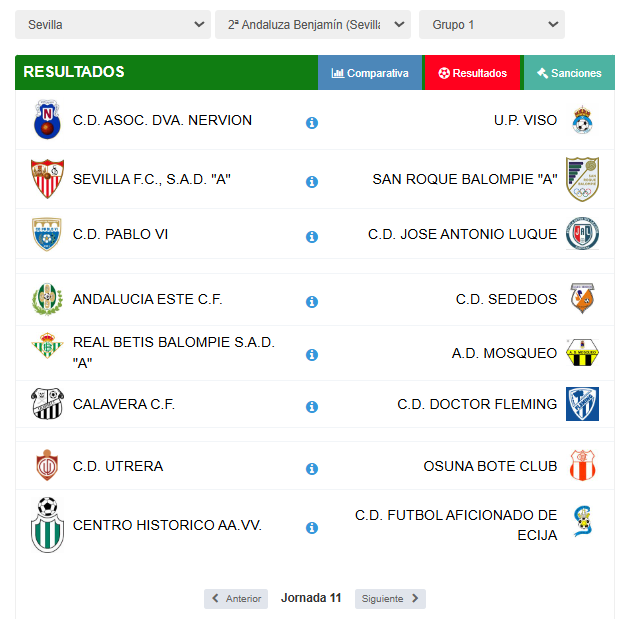Viewport: 622px width, 619px height.
Task: Switch to the Comparativa tab
Action: point(370,73)
